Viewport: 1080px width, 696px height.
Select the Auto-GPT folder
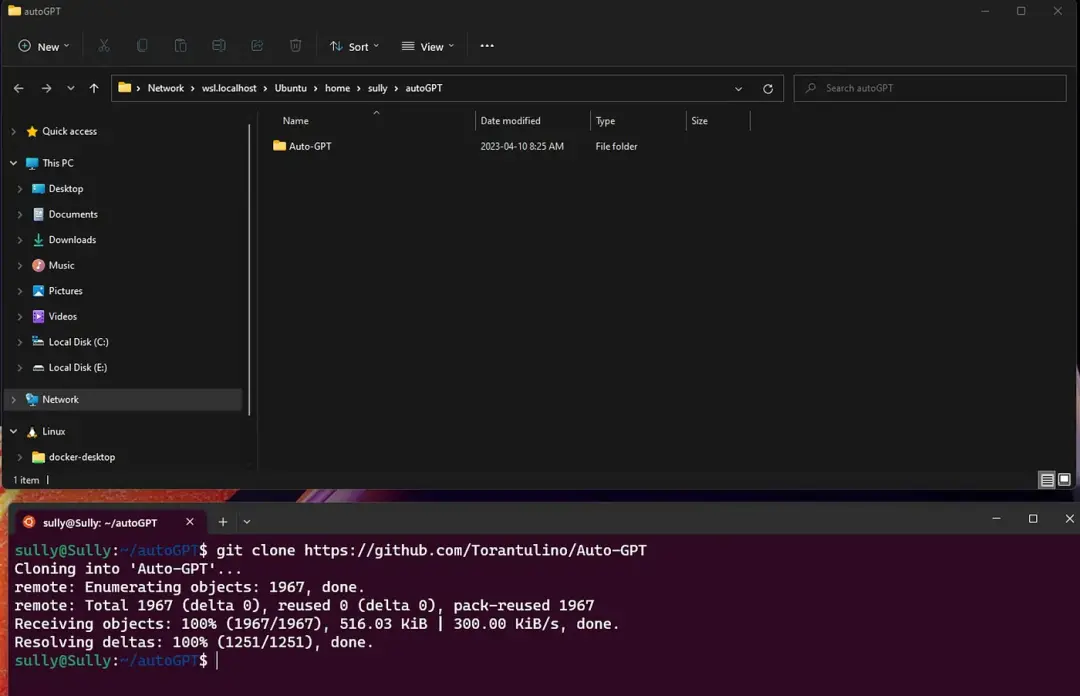point(310,146)
